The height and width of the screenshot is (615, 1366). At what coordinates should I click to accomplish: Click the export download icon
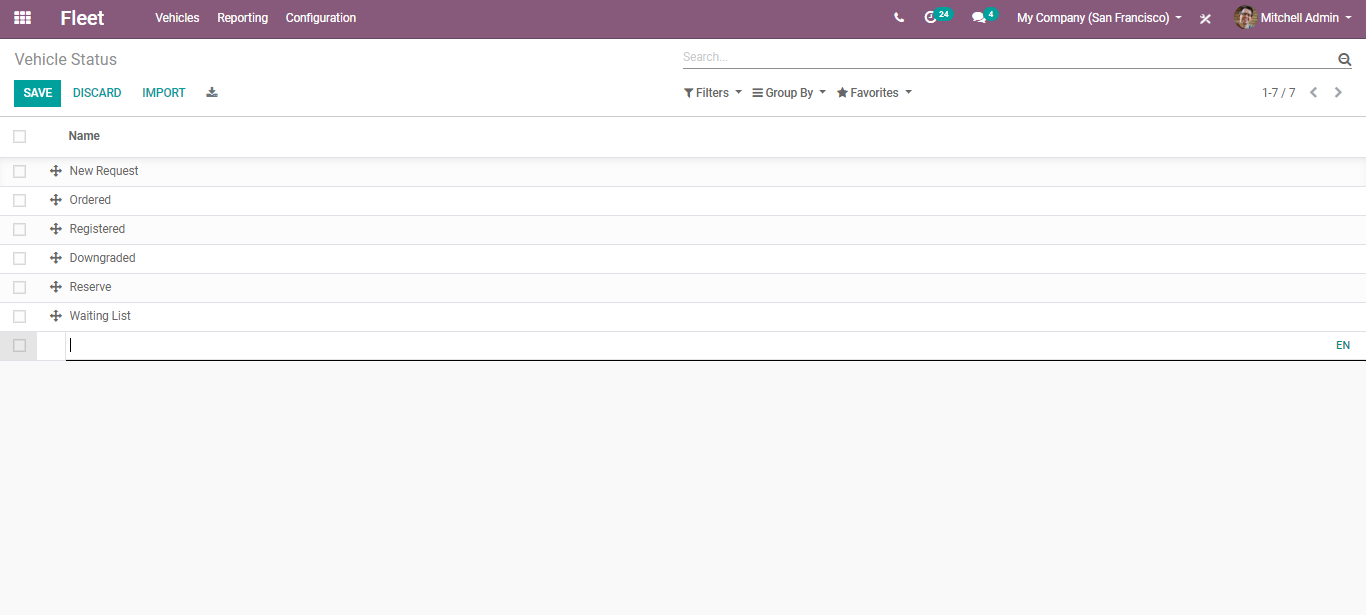212,93
